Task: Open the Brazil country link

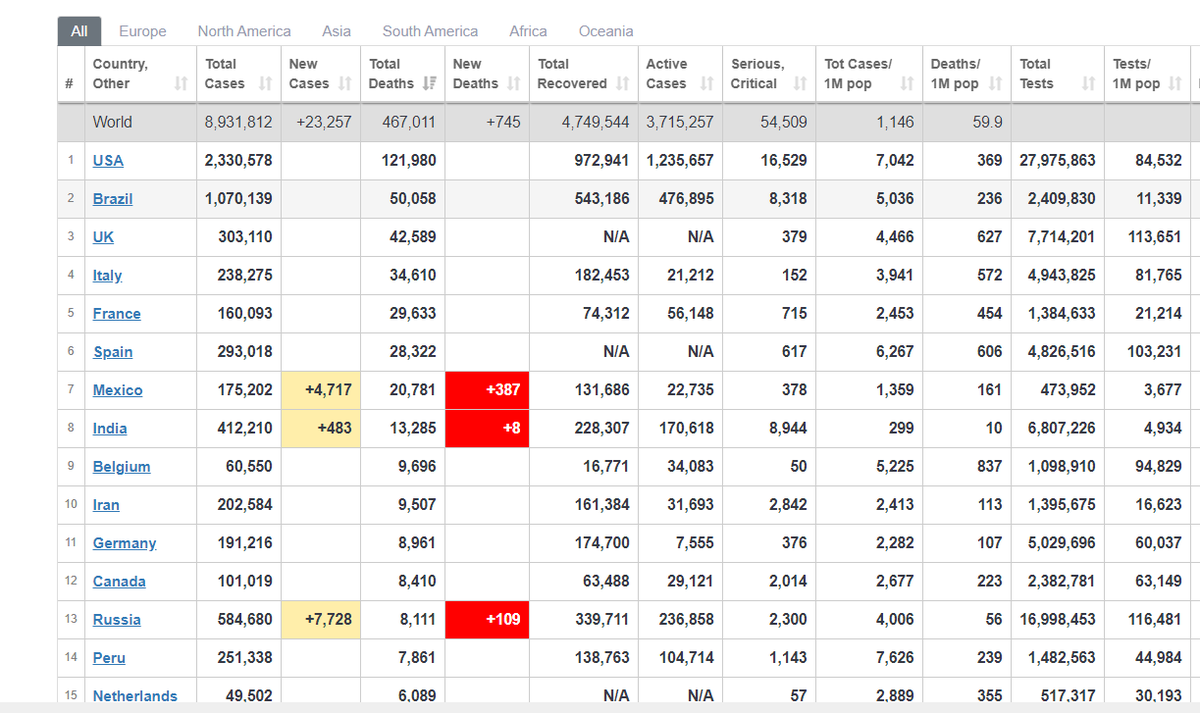Action: coord(113,199)
